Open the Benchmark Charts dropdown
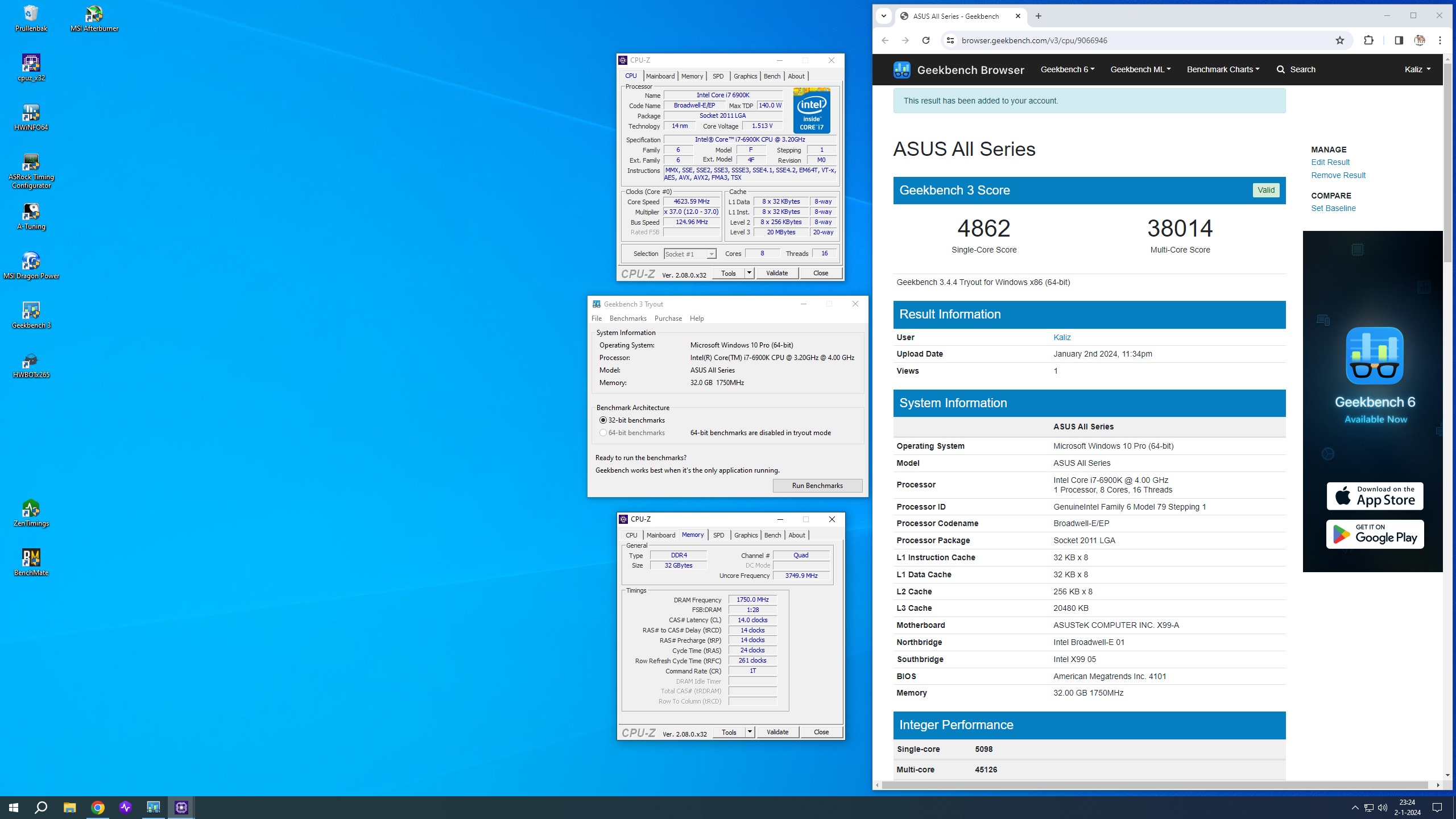The image size is (1456, 819). click(x=1223, y=69)
